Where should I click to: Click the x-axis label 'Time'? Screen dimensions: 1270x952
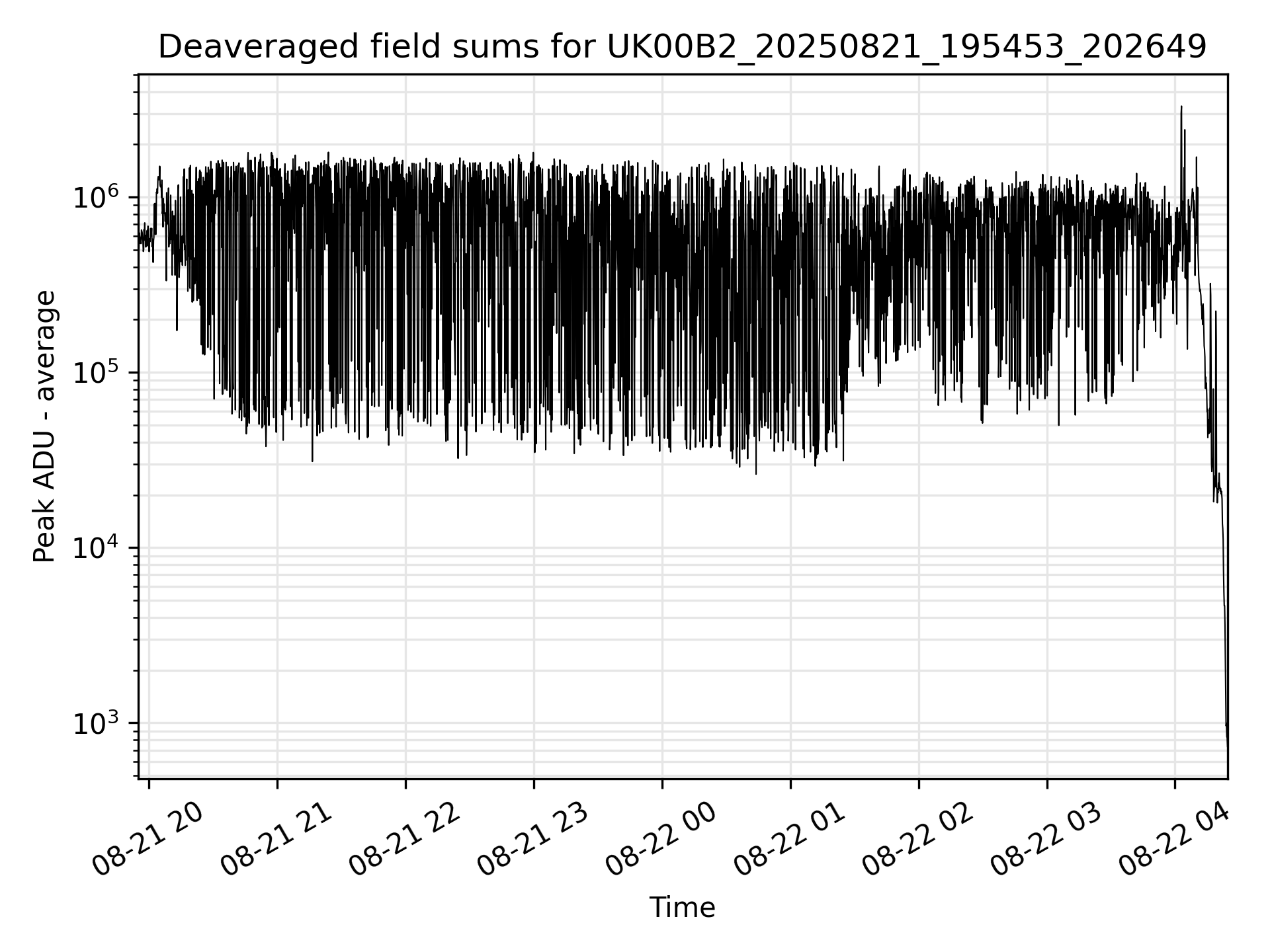(682, 908)
